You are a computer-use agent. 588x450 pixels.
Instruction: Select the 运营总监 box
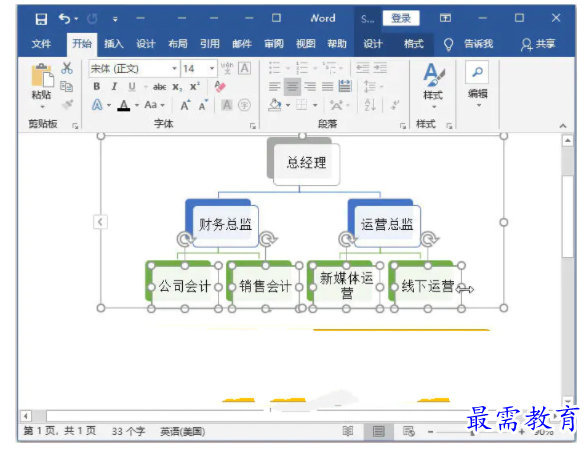point(387,225)
